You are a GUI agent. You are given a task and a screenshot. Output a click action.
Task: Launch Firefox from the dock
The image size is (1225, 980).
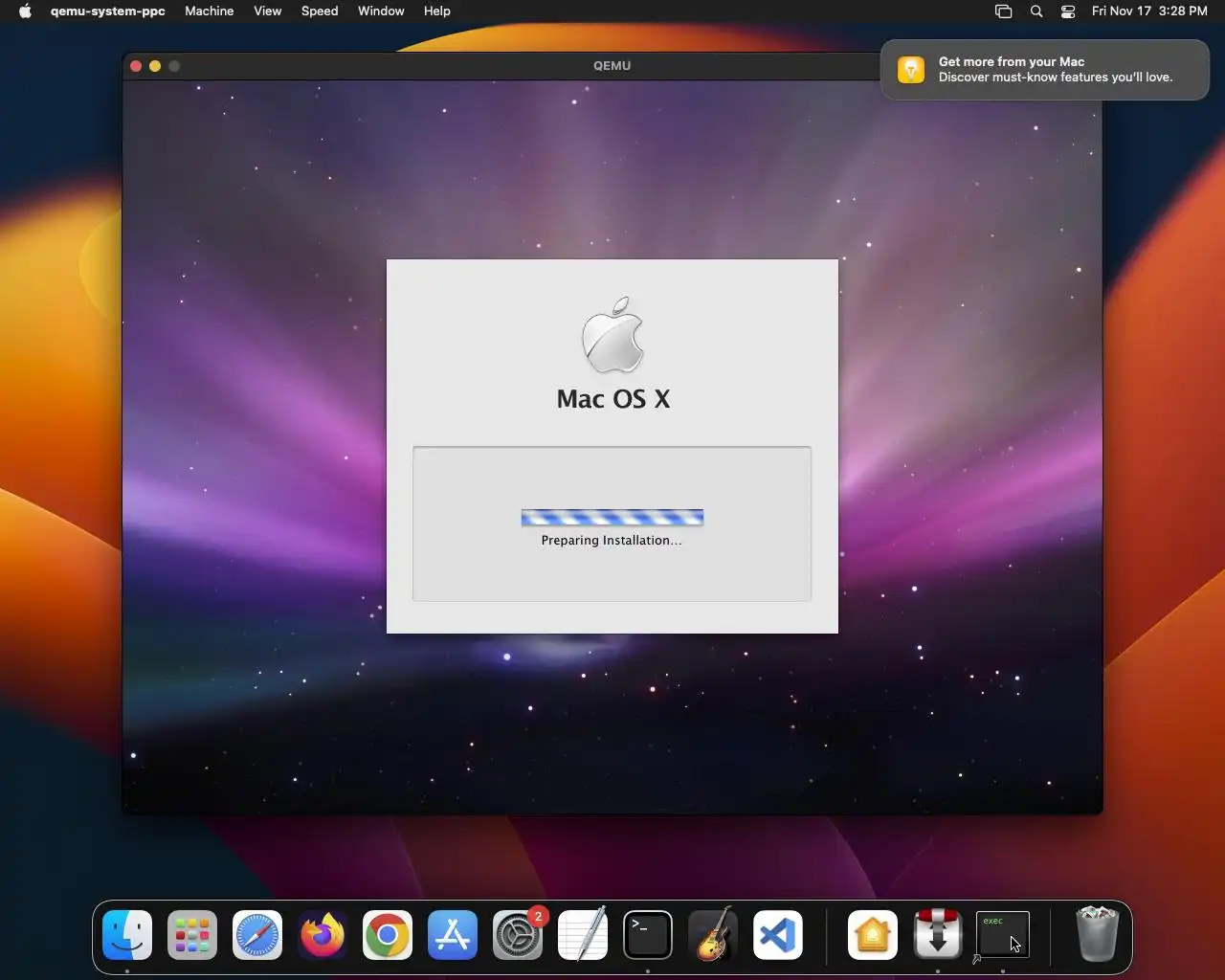point(323,935)
